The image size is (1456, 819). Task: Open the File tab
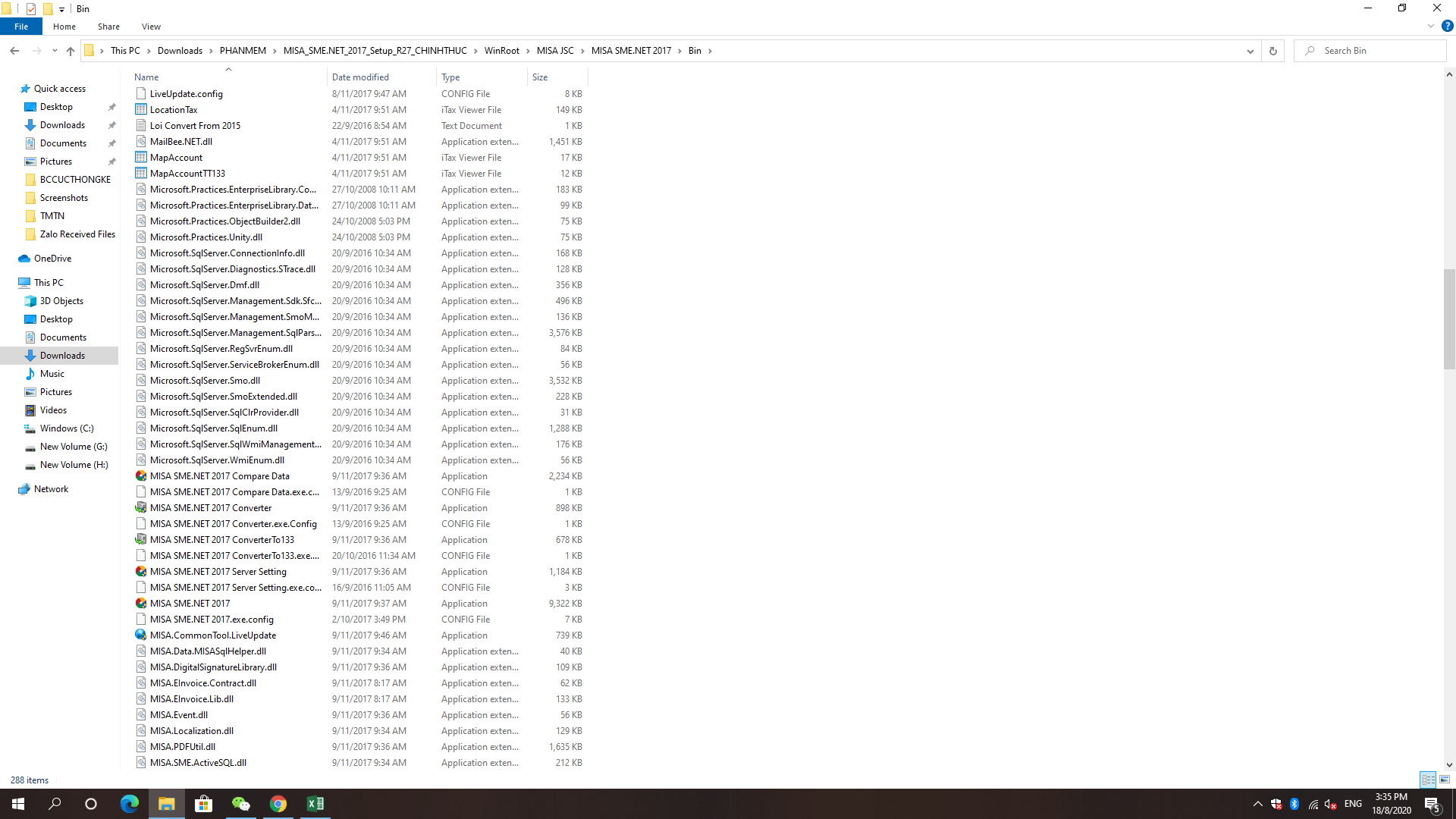click(21, 27)
